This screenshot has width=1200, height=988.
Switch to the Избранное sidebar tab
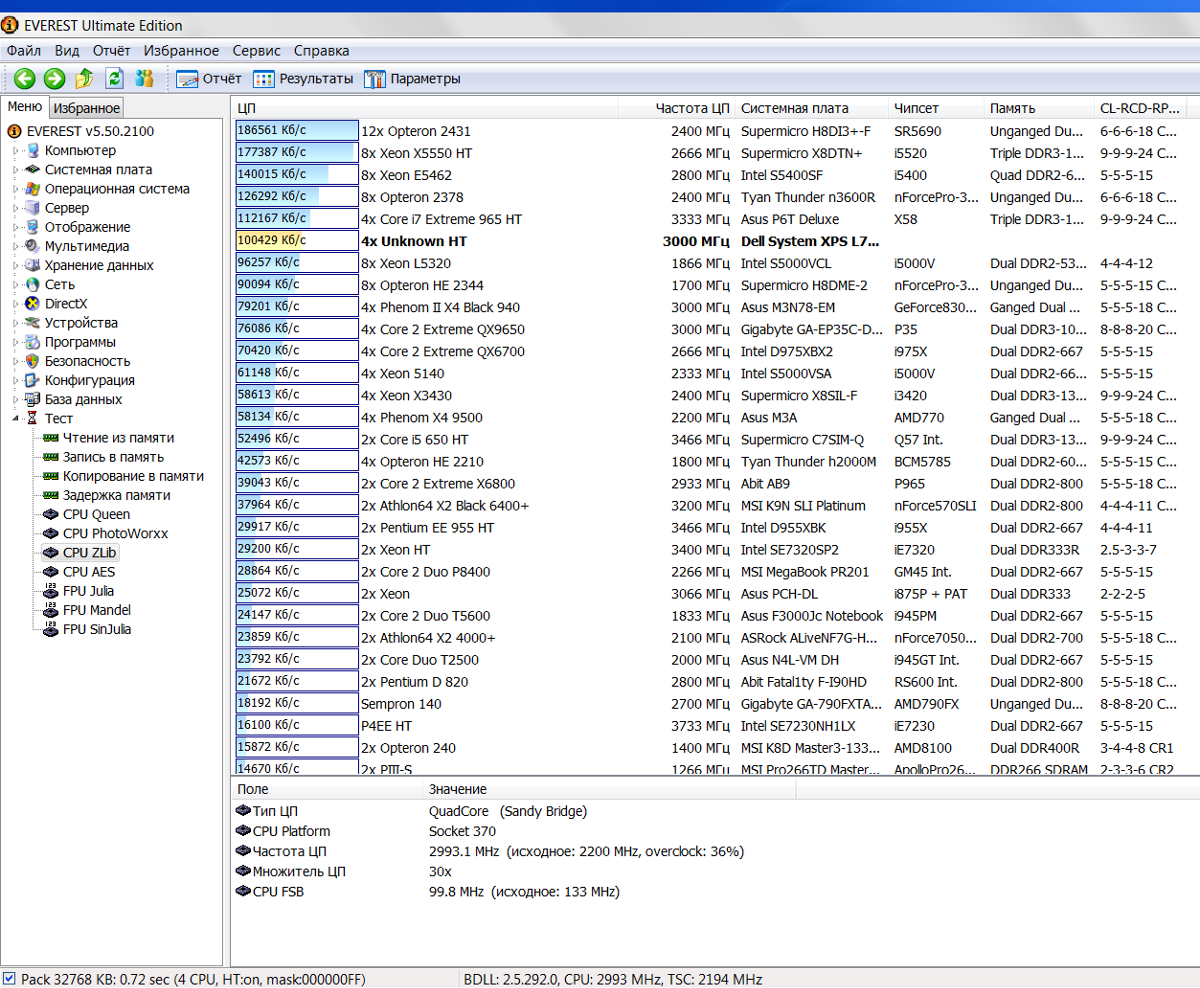[87, 108]
